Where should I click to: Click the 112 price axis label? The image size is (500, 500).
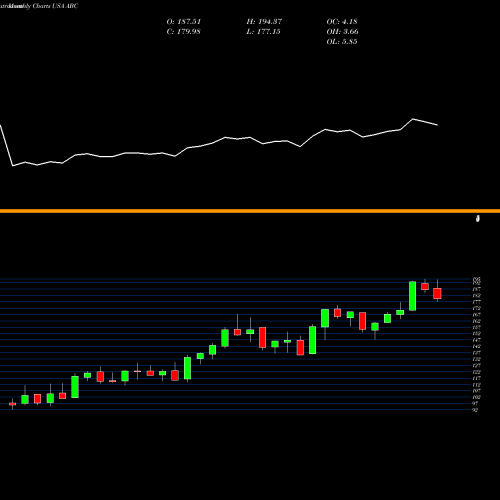[x=476, y=385]
